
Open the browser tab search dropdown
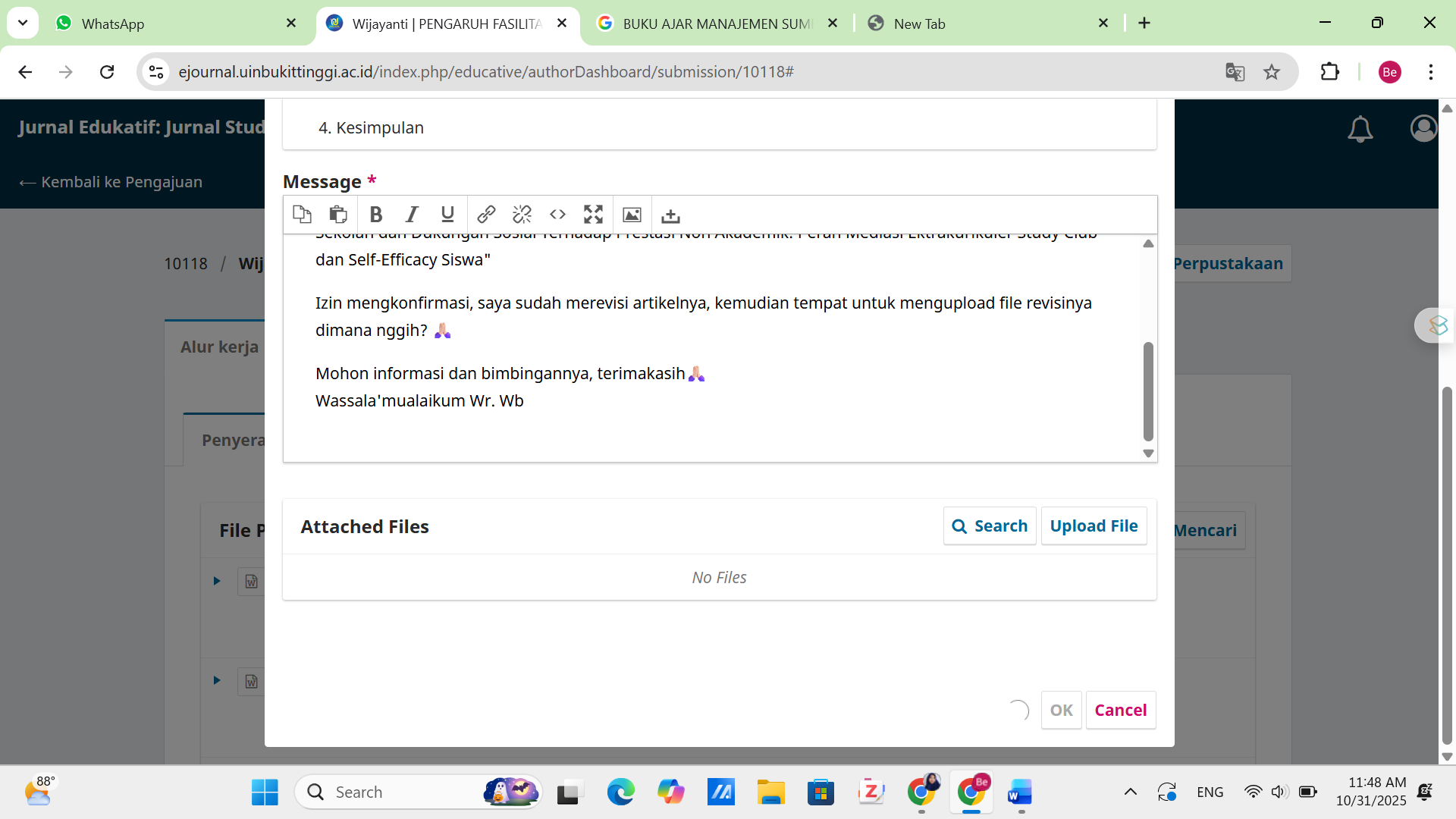(x=23, y=23)
